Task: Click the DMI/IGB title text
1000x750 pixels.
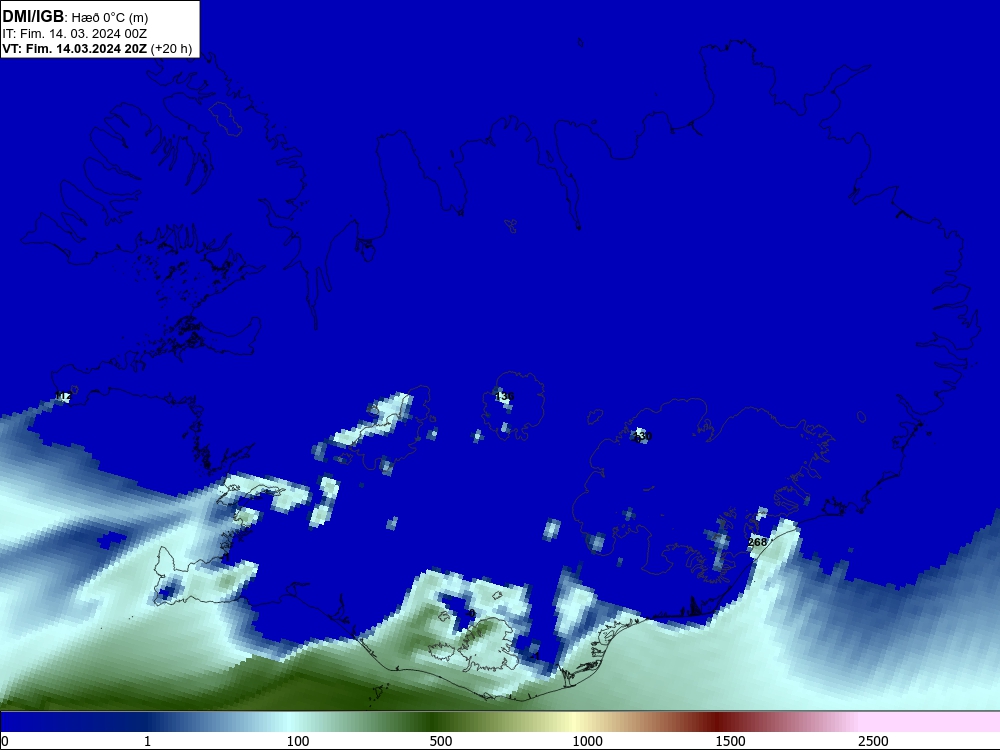Action: (x=33, y=17)
